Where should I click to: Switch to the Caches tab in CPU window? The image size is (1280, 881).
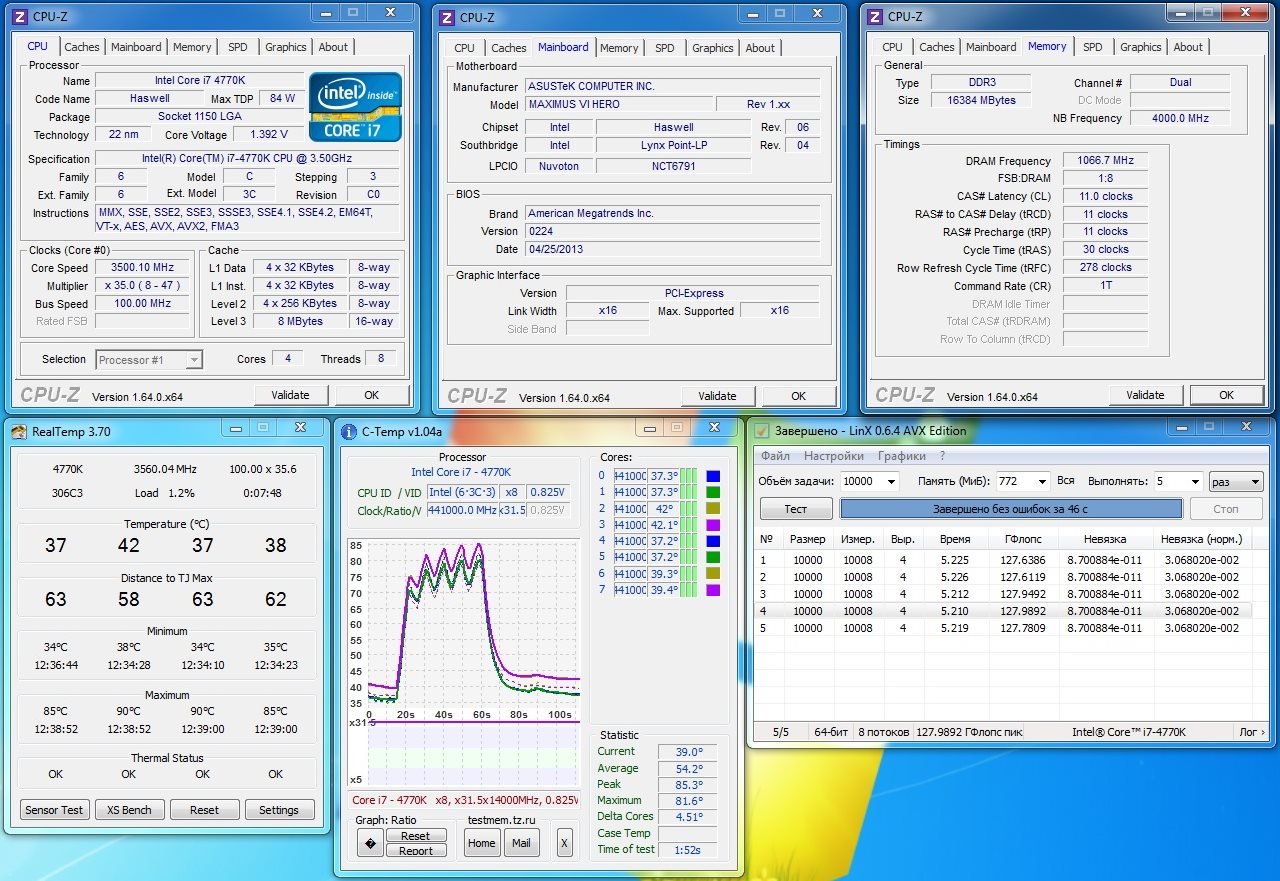81,47
